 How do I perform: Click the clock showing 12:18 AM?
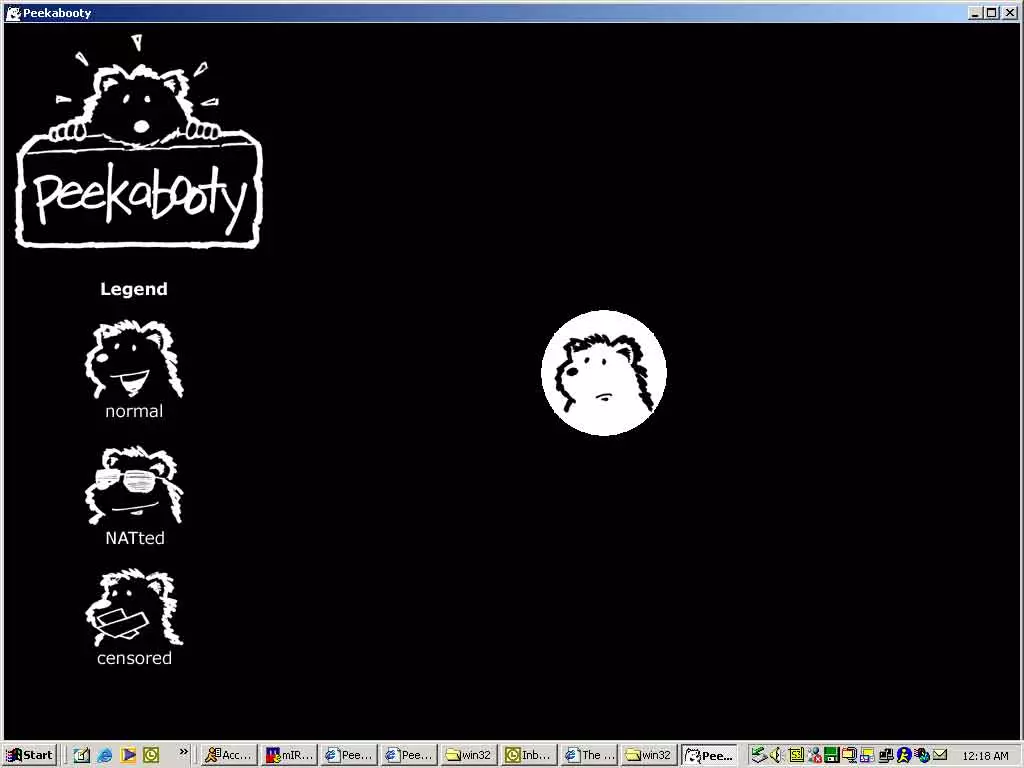[x=986, y=755]
